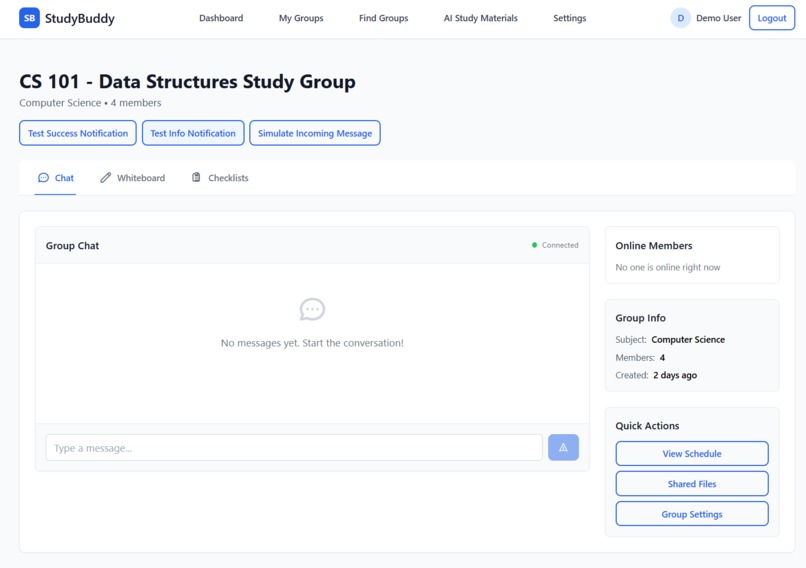The width and height of the screenshot is (806, 568).
Task: Trigger Test Info Notification
Action: coord(193,133)
